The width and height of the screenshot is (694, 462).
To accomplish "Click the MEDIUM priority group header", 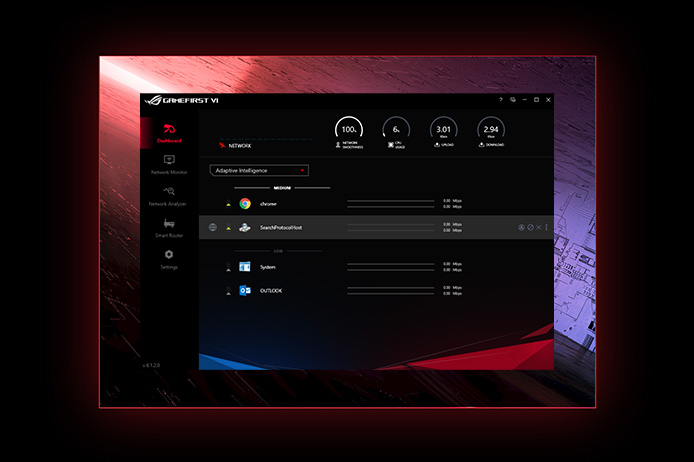I will (x=282, y=188).
